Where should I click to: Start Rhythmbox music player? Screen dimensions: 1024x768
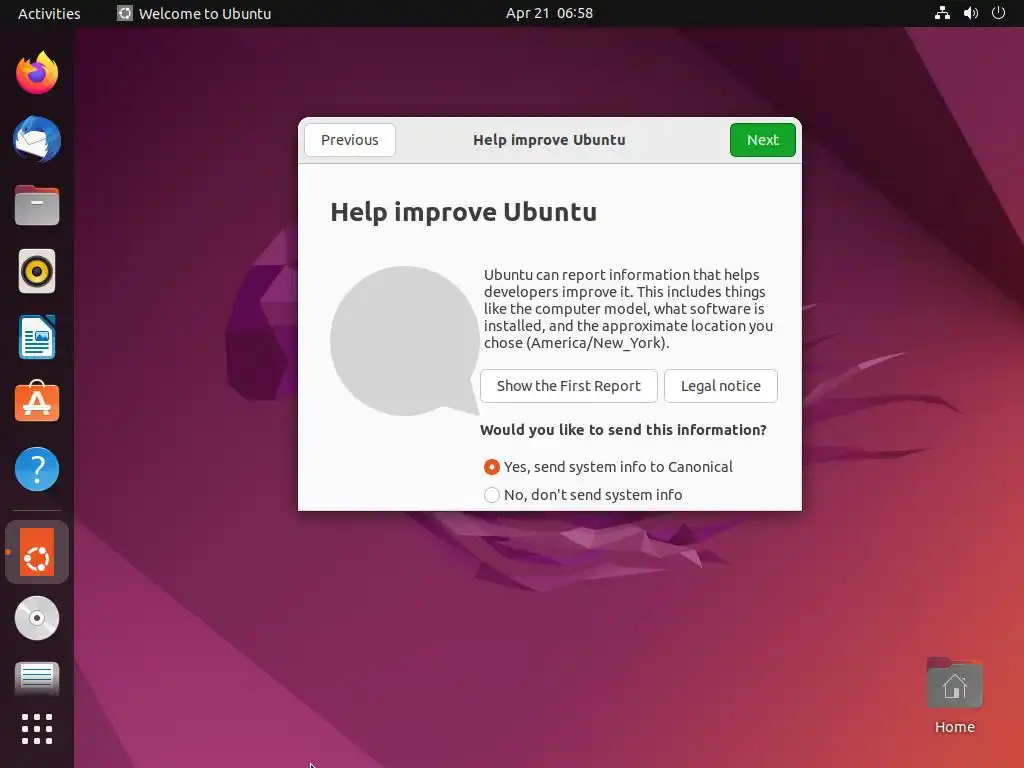tap(37, 271)
